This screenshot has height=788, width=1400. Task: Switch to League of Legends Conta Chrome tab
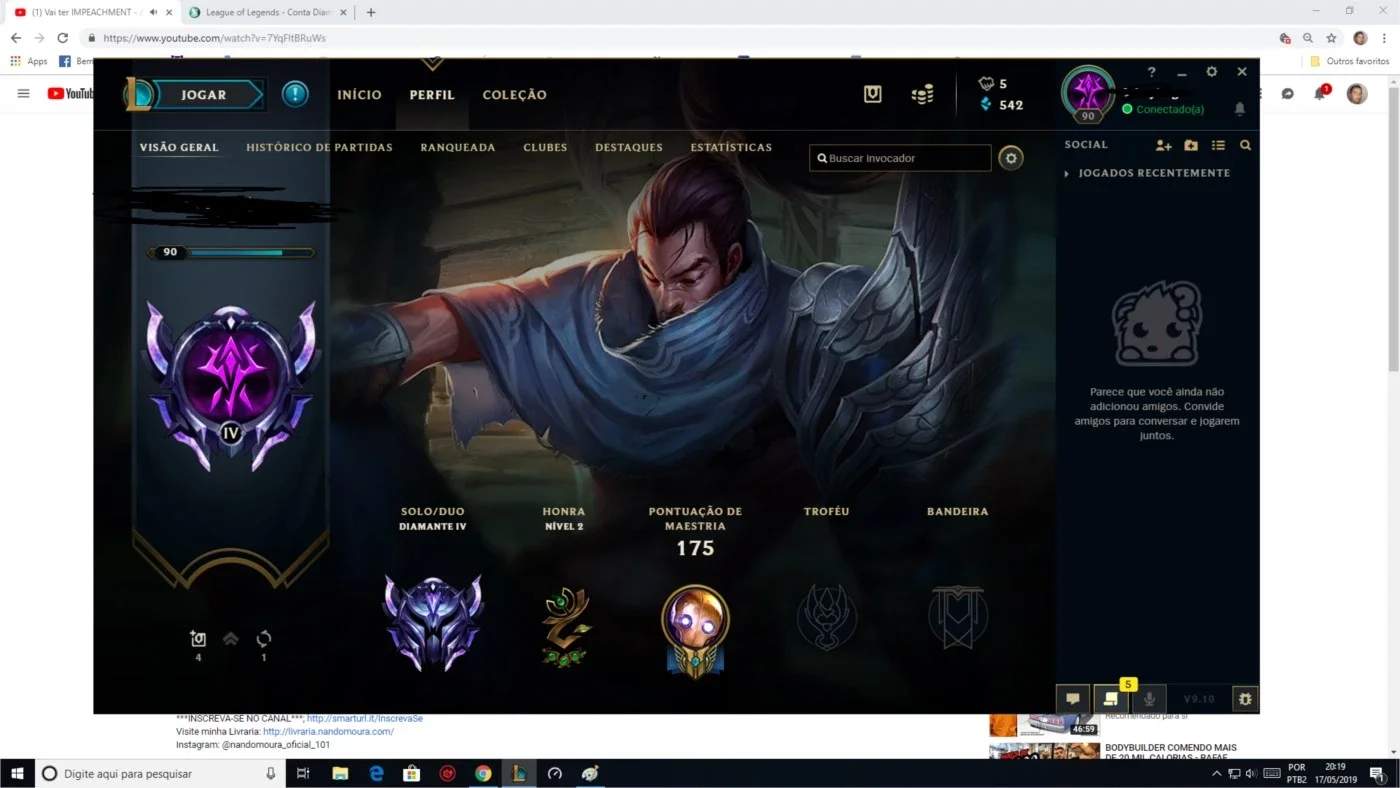pyautogui.click(x=268, y=12)
